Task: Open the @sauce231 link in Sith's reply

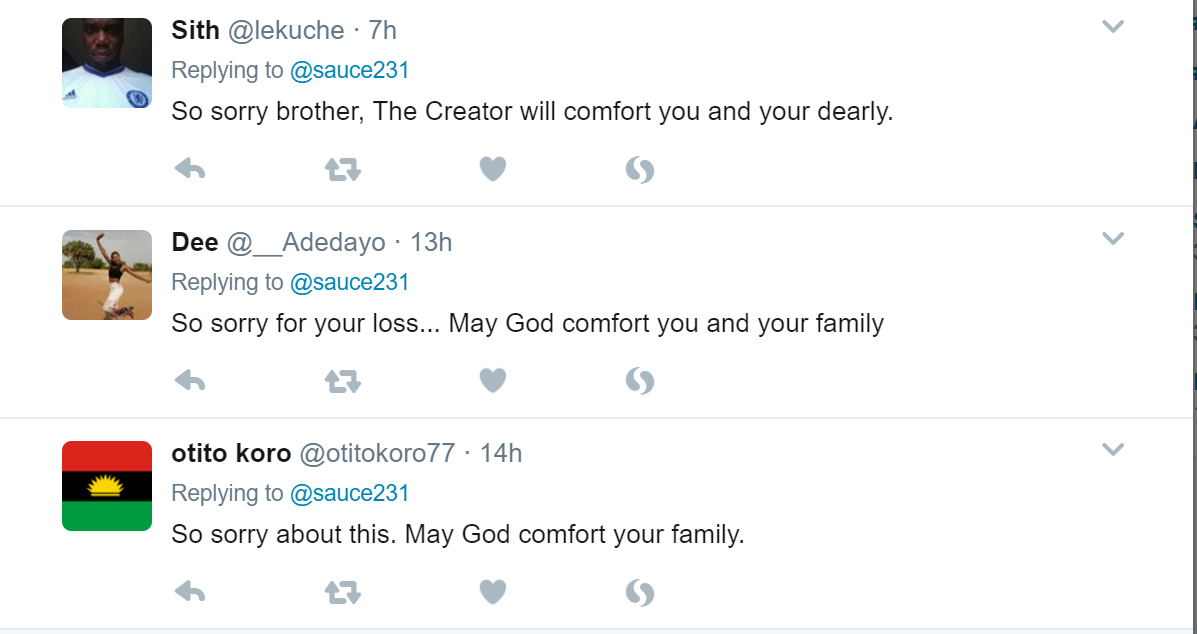Action: (349, 70)
